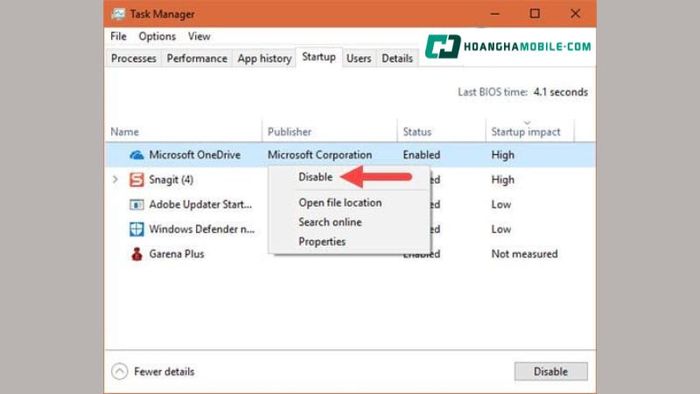
Task: Sort by the Status column header
Action: click(x=417, y=132)
